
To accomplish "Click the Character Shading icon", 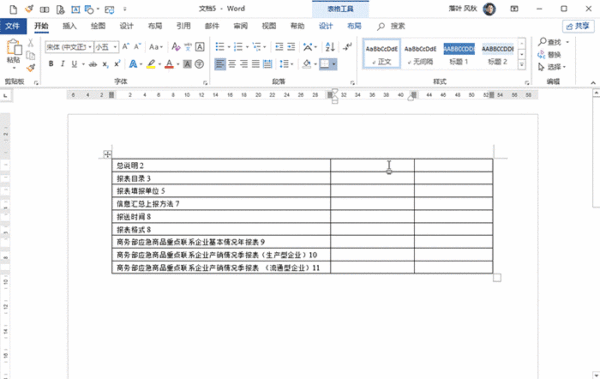I will 187,64.
